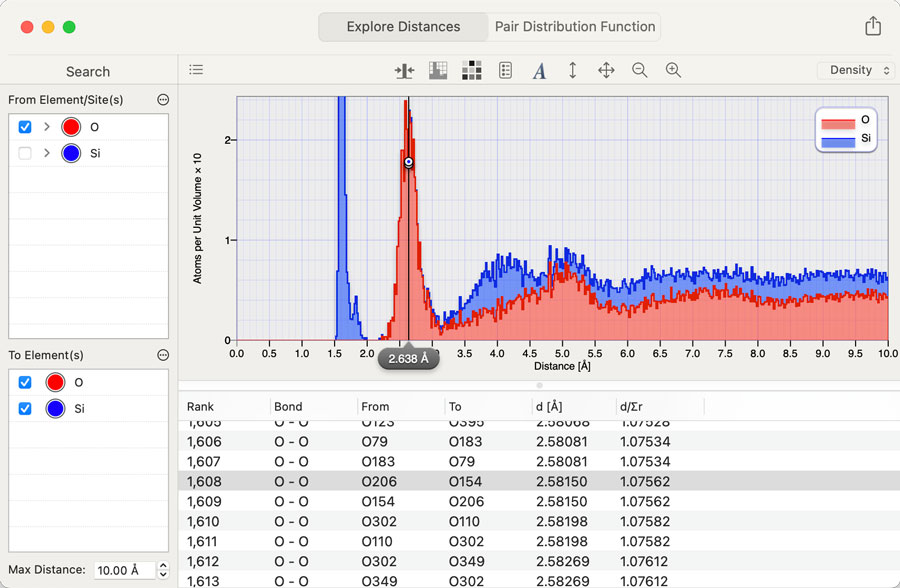Click the vertical scale arrow icon

click(573, 70)
